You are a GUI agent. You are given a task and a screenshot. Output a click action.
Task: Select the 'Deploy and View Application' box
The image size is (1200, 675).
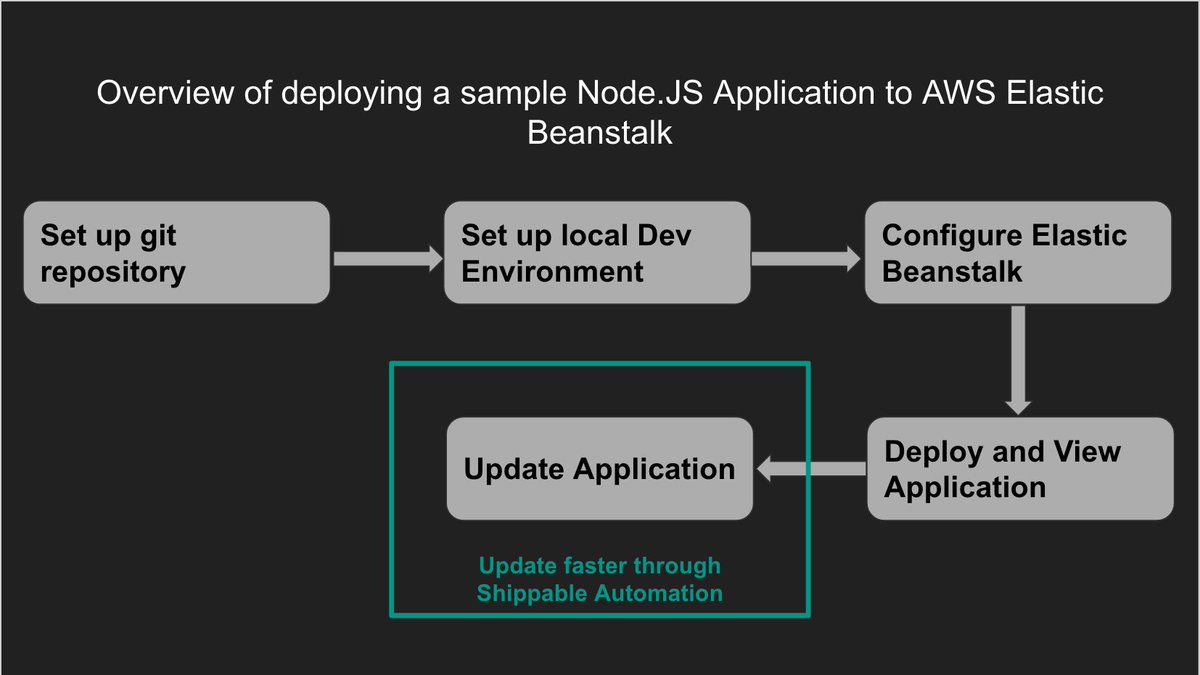click(1020, 469)
